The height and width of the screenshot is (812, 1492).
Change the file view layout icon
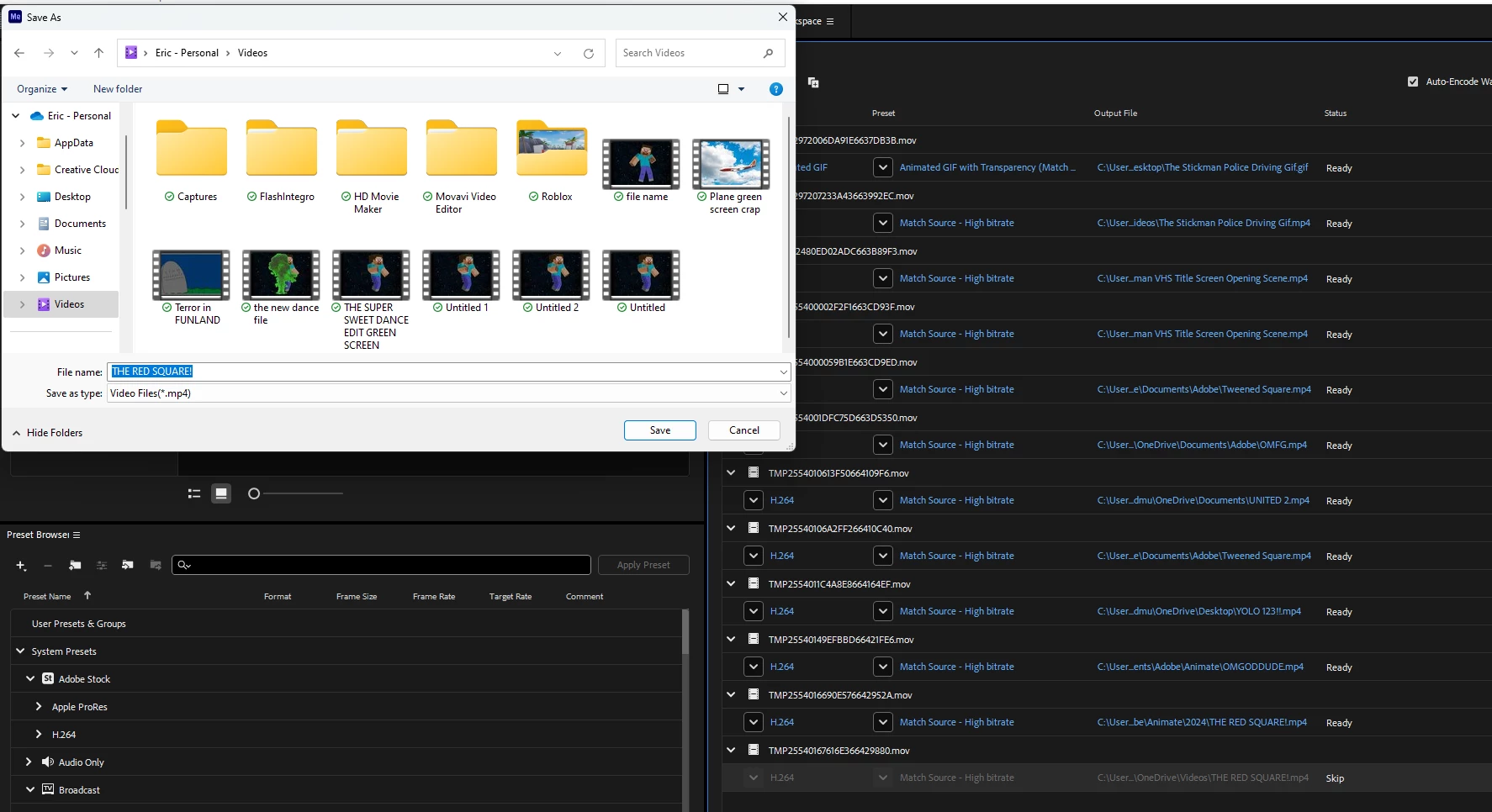[x=723, y=89]
